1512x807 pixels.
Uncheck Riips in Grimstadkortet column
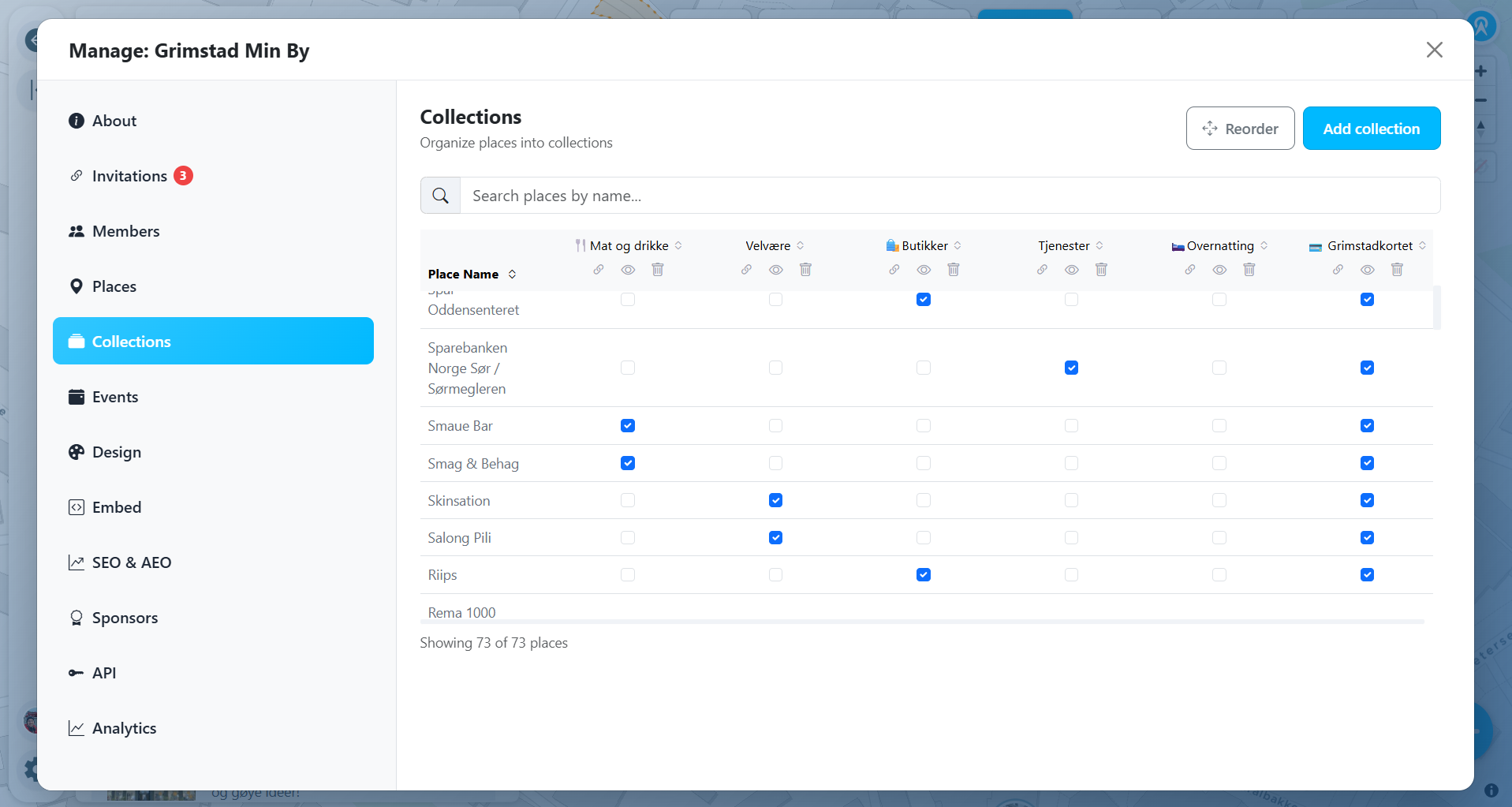tap(1368, 574)
